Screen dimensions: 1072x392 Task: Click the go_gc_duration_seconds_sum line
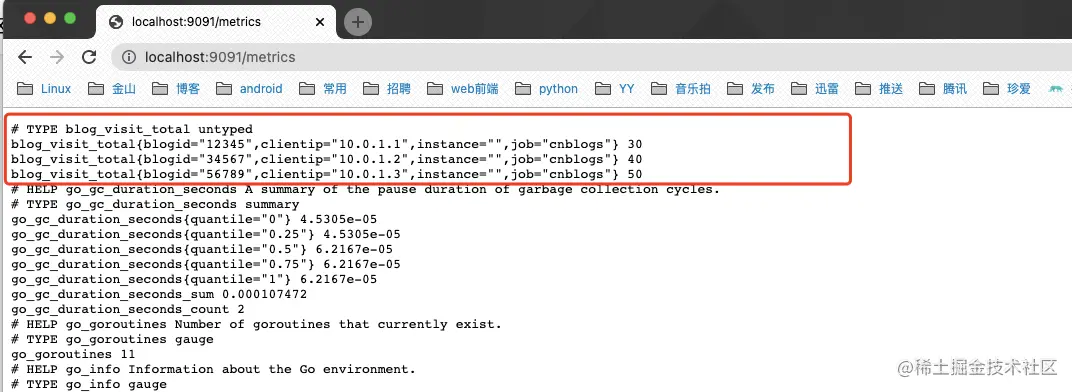159,294
